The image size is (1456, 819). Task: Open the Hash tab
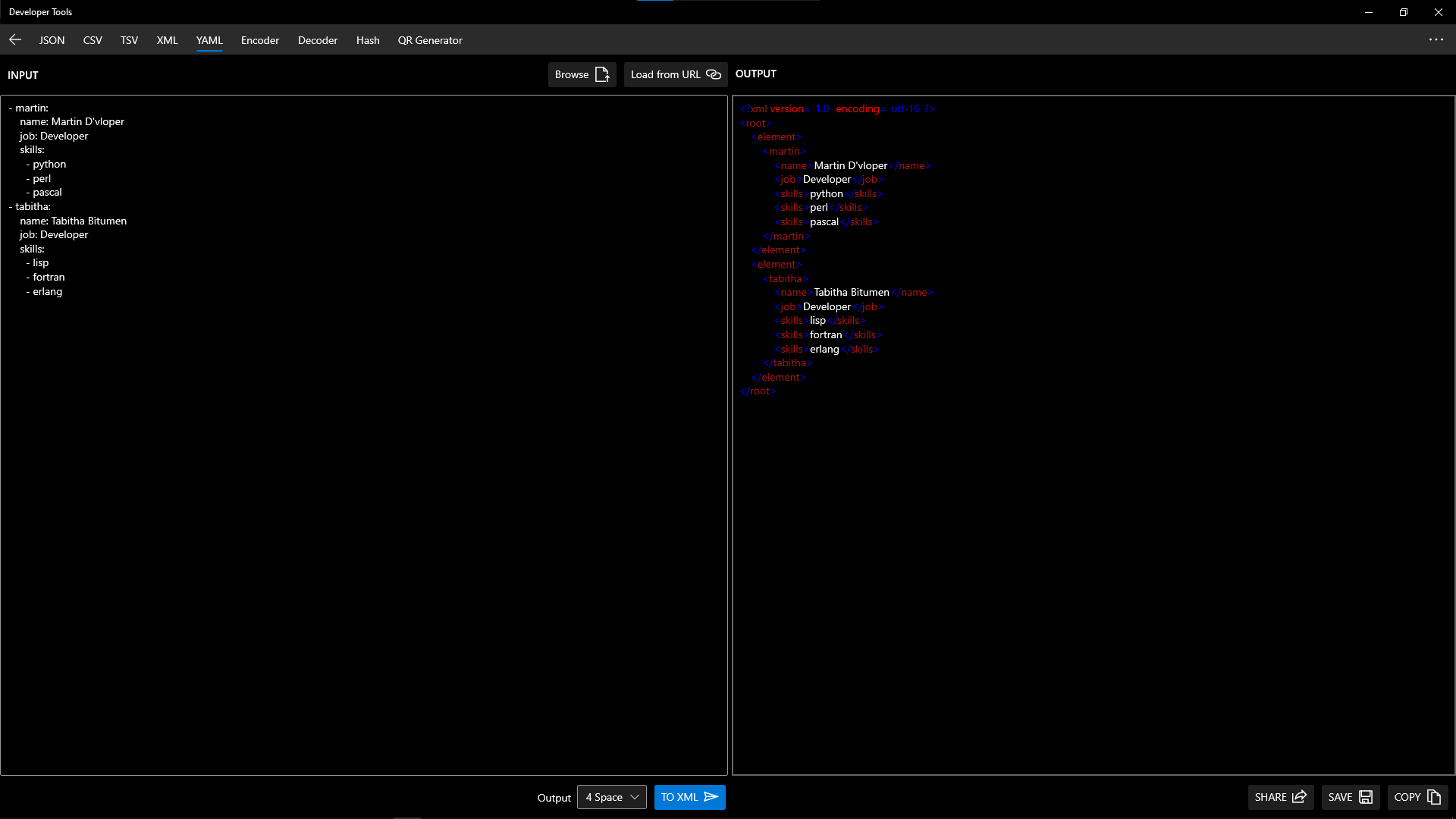368,40
